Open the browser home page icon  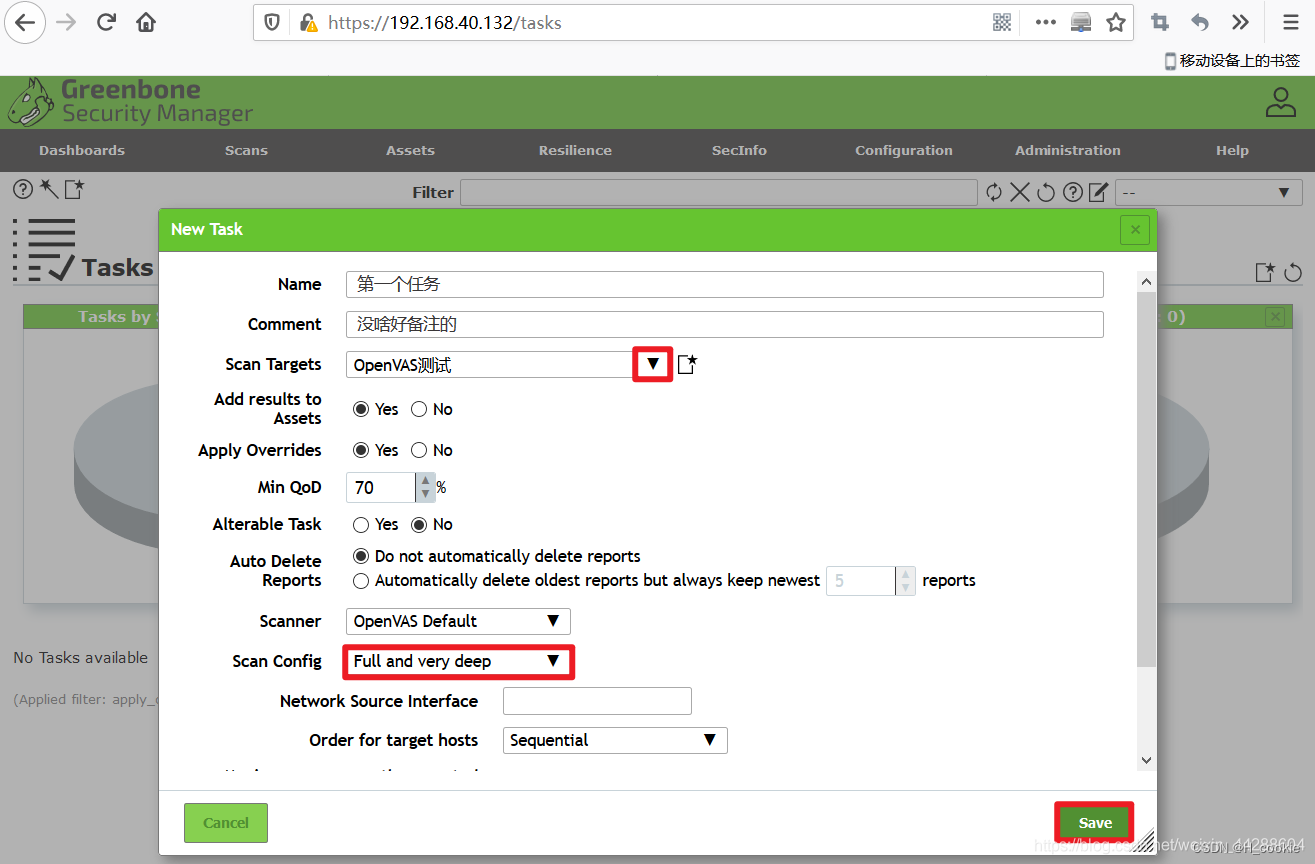146,22
